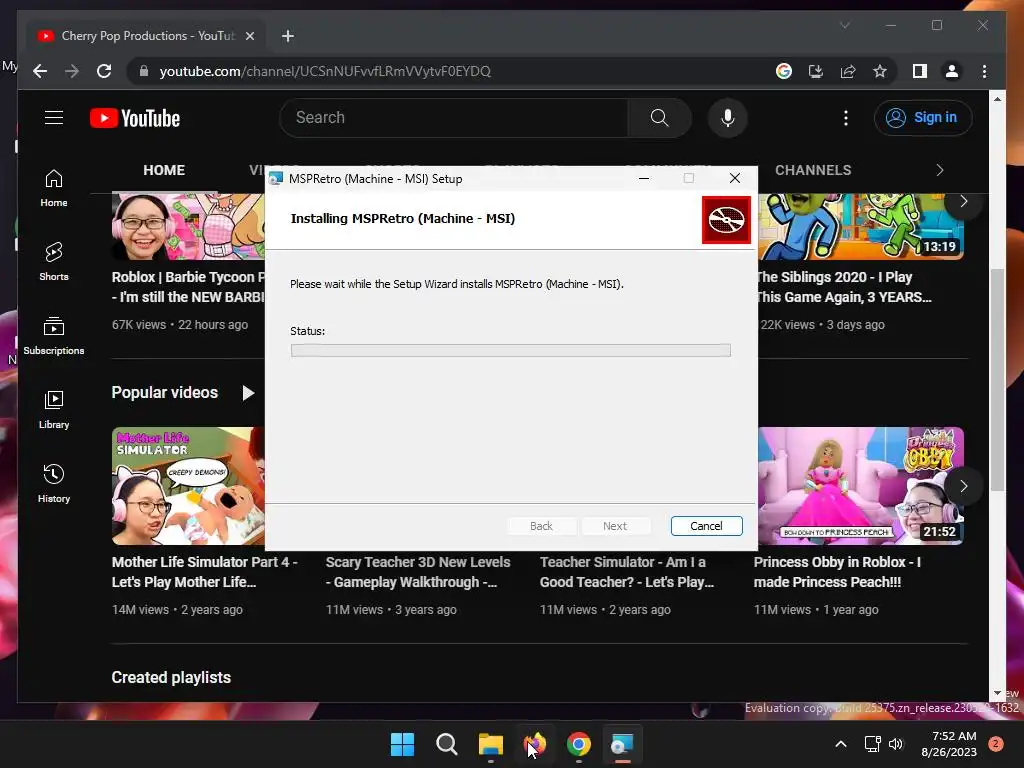Open Princess Obby in Roblox title link
1024x768 pixels.
837,572
